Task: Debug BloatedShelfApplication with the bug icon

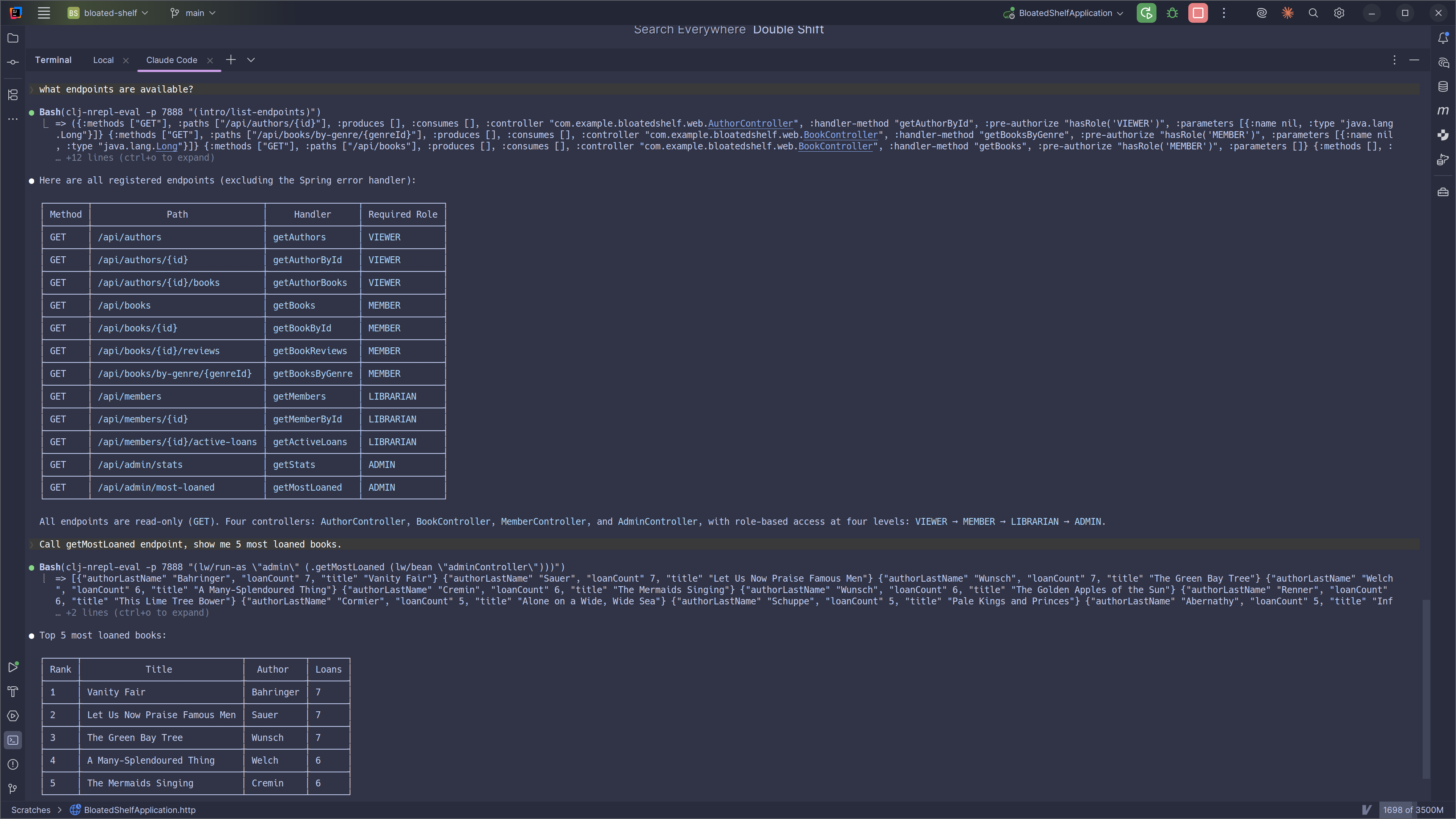Action: (1172, 13)
